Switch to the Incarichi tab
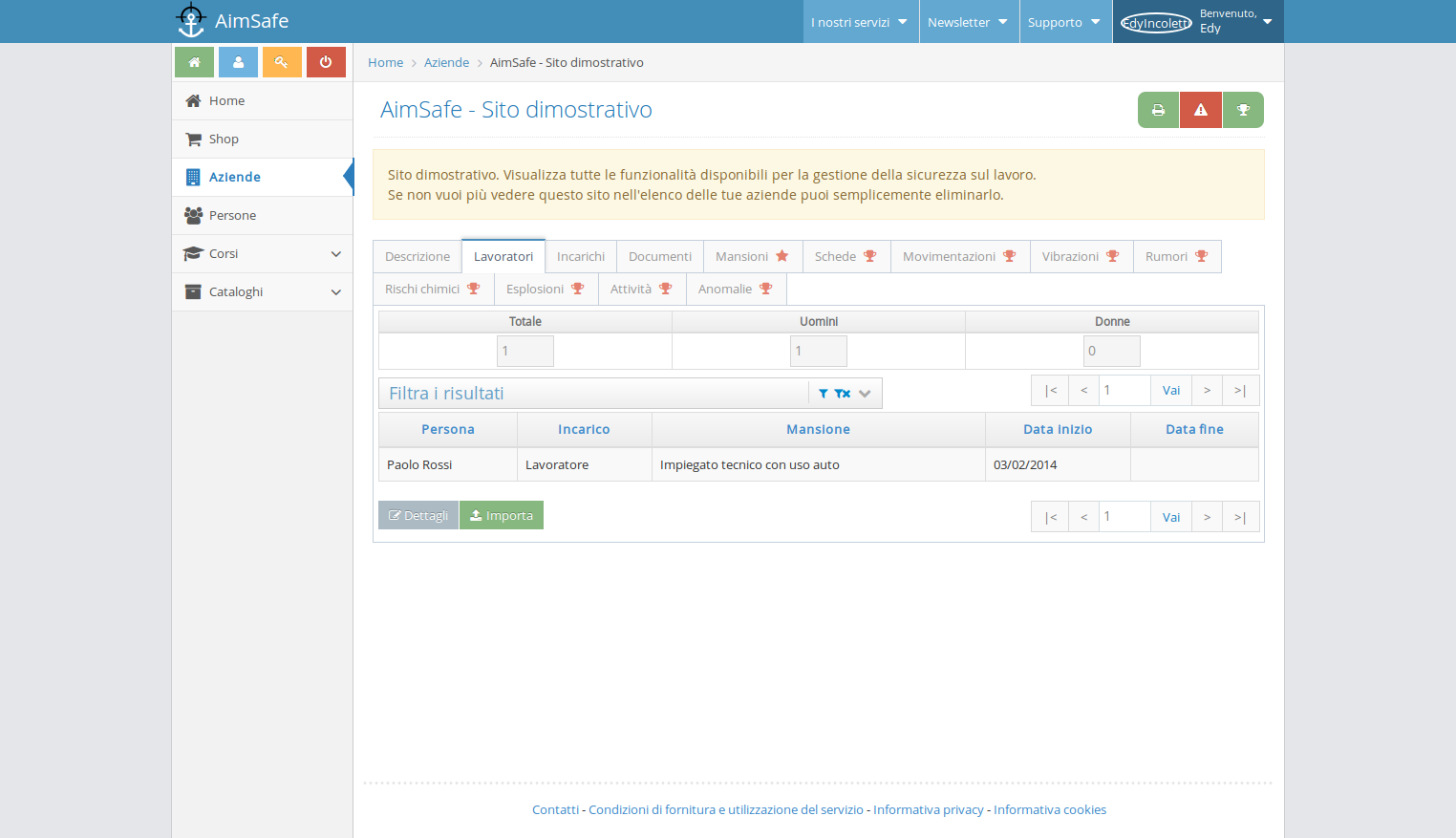 tap(581, 256)
